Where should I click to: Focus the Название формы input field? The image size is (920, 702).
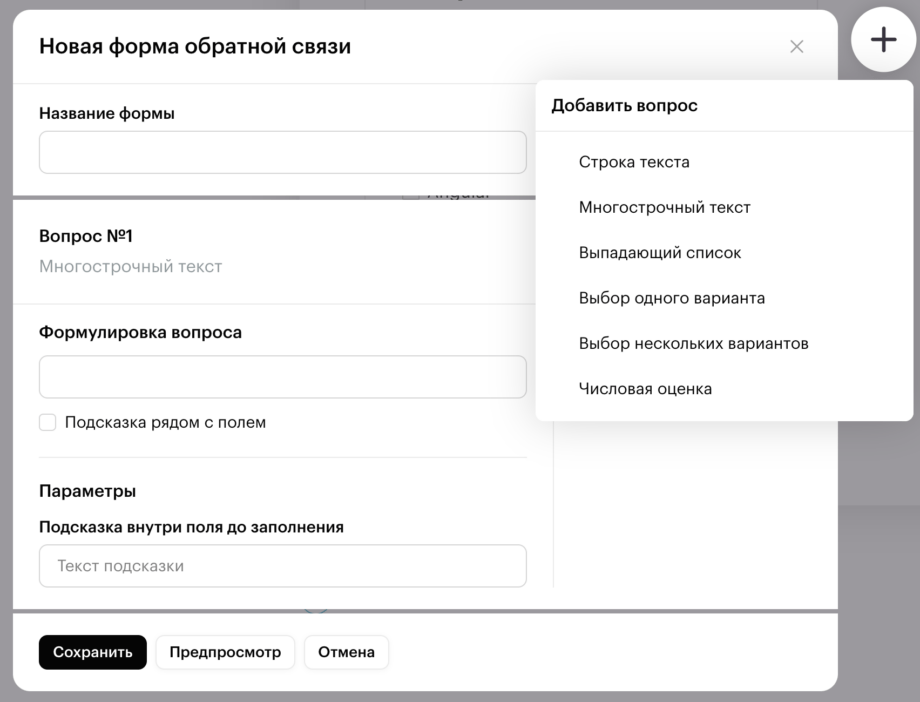point(282,153)
